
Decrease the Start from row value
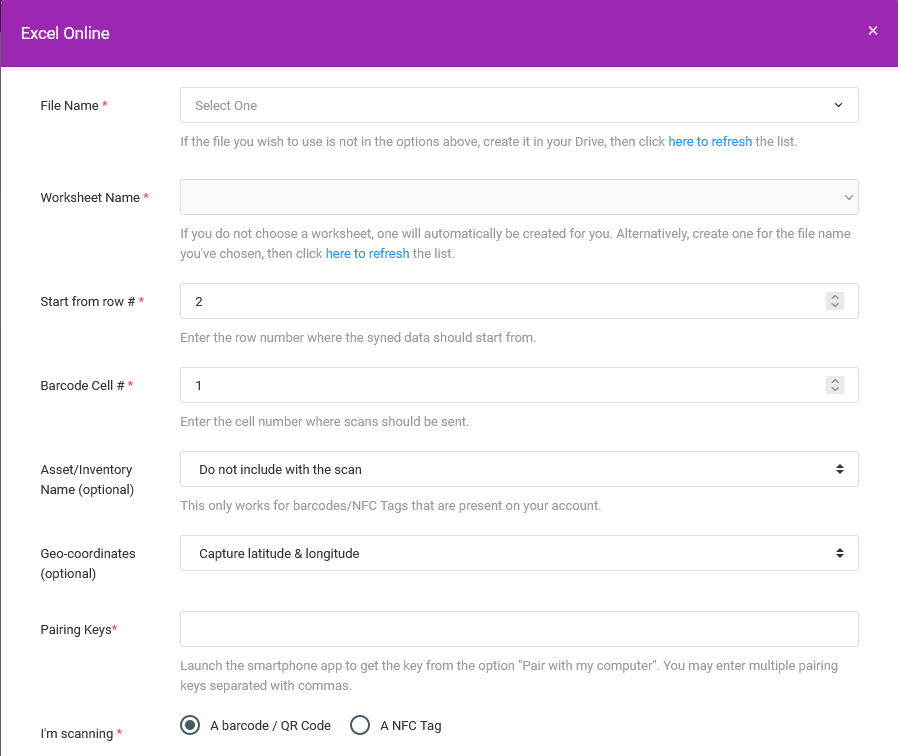[834, 305]
